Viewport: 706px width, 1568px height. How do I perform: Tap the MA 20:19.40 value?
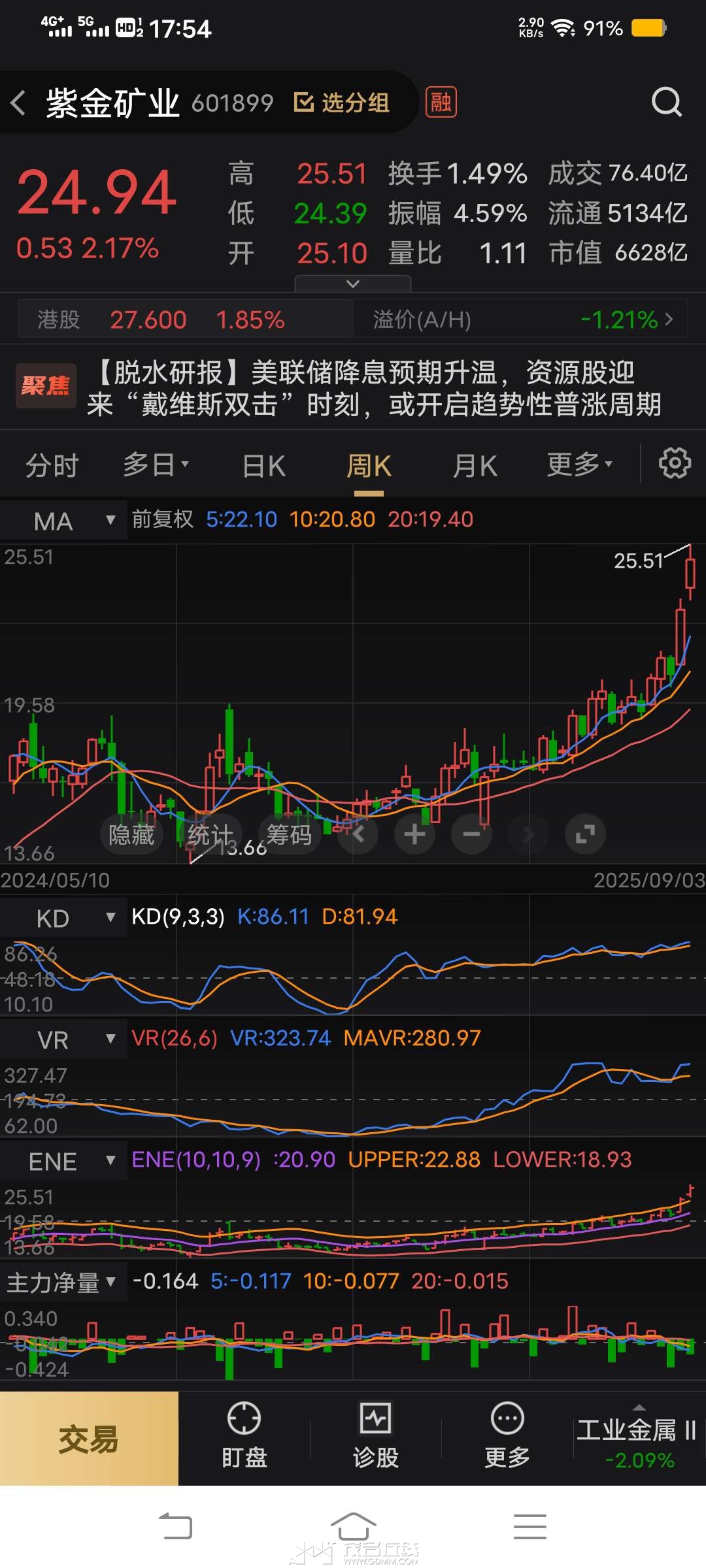[x=430, y=519]
